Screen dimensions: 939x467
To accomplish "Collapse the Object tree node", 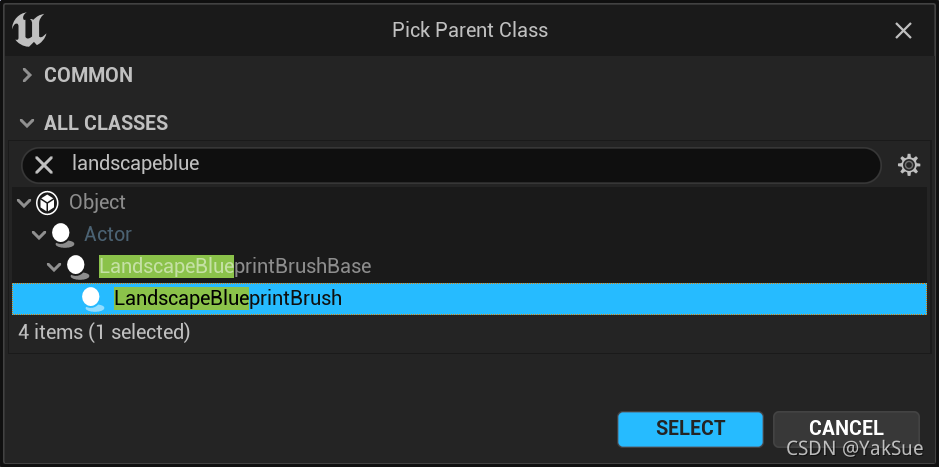I will click(24, 203).
